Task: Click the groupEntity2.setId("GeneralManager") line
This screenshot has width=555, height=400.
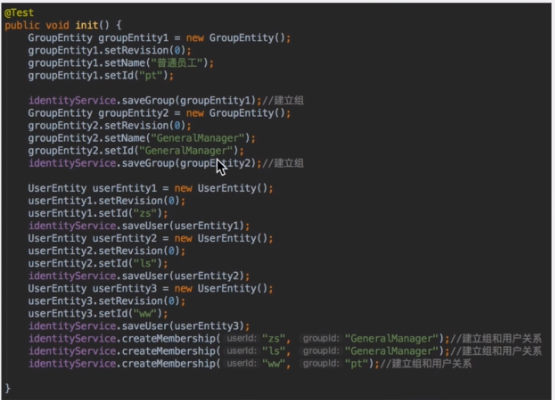Action: (x=136, y=151)
